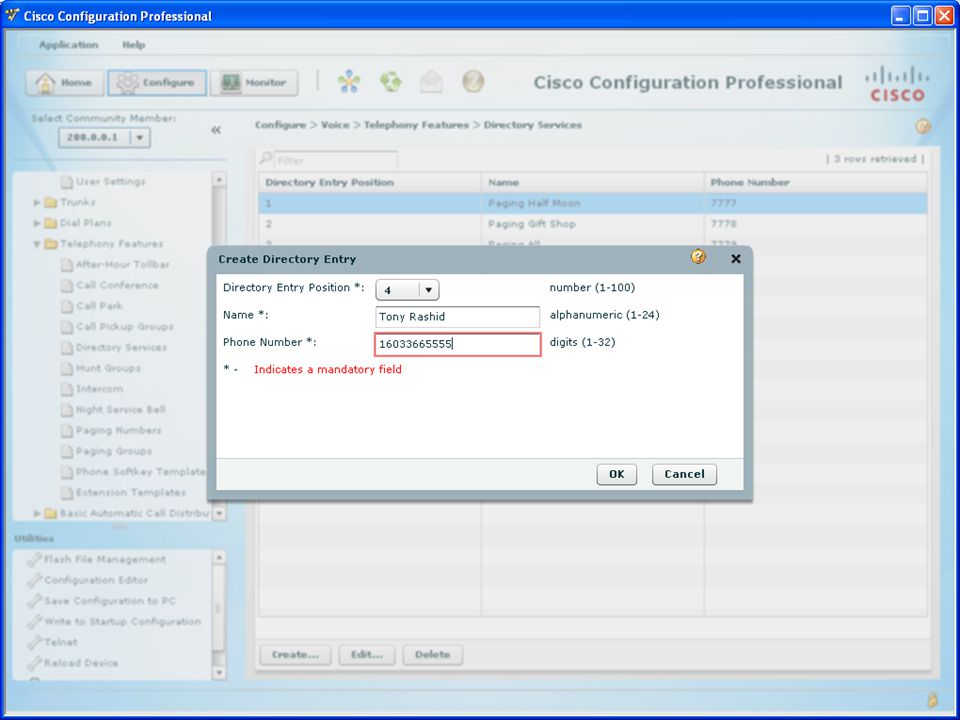Select Intercom tree item
Image resolution: width=960 pixels, height=720 pixels.
pyautogui.click(x=92, y=389)
